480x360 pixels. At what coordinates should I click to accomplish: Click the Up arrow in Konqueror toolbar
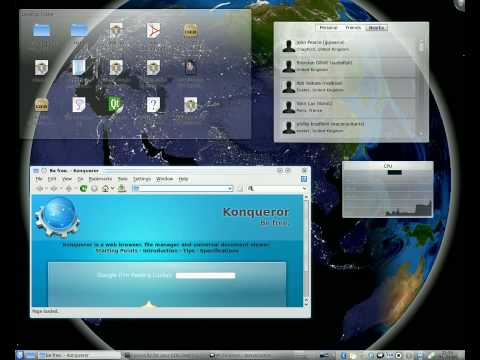69,189
